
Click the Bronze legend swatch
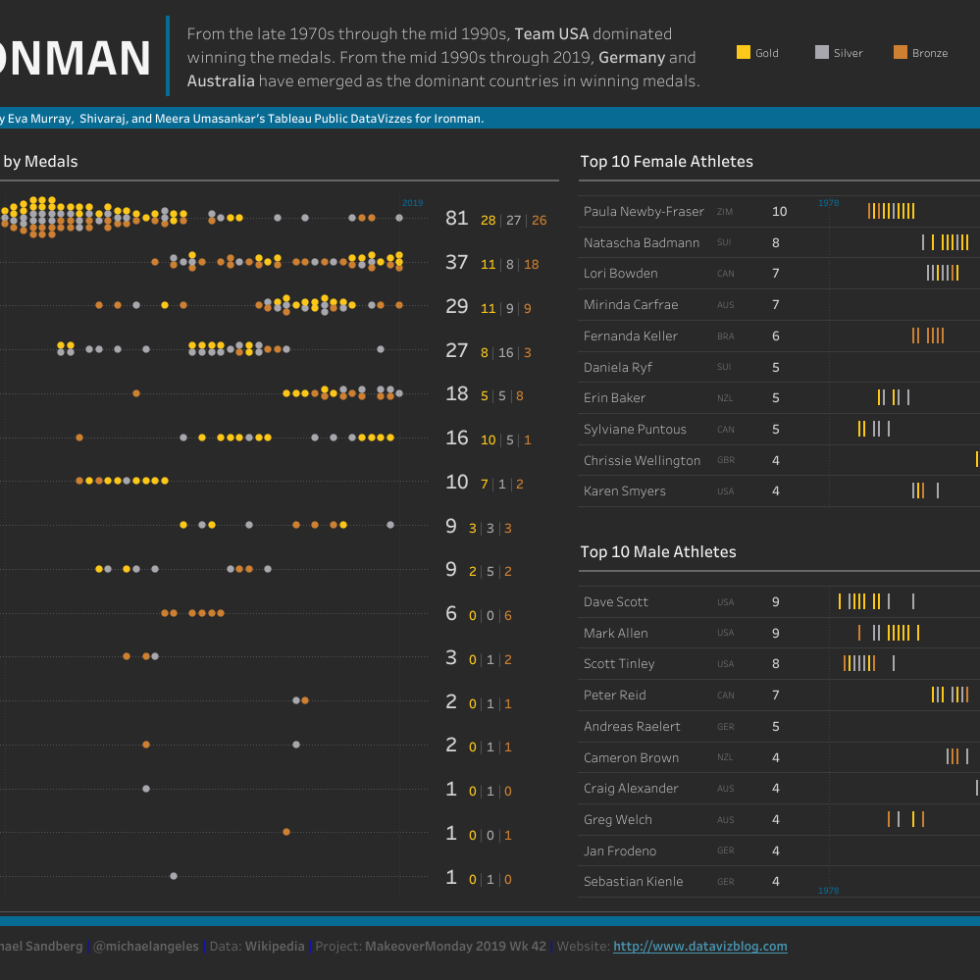tap(900, 52)
